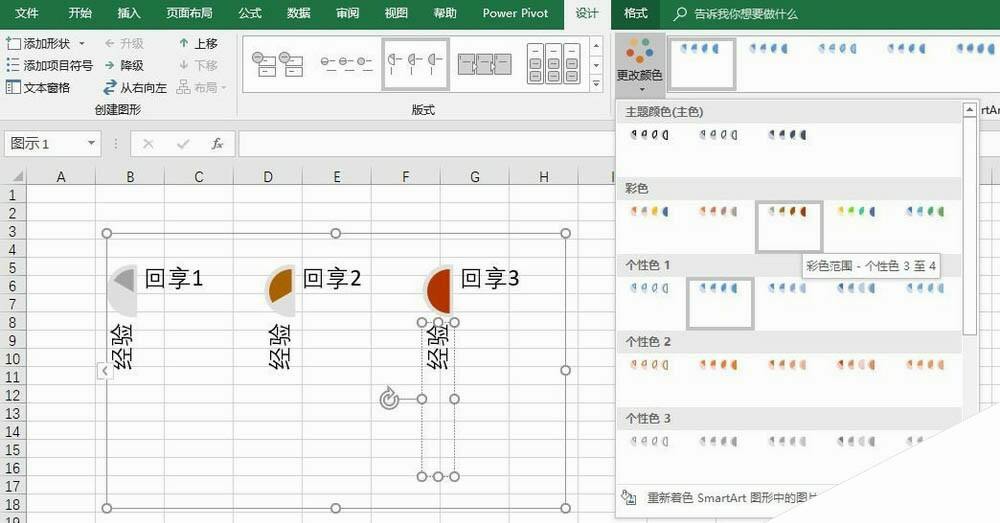Click the 降级 demote arrow

pyautogui.click(x=110, y=65)
